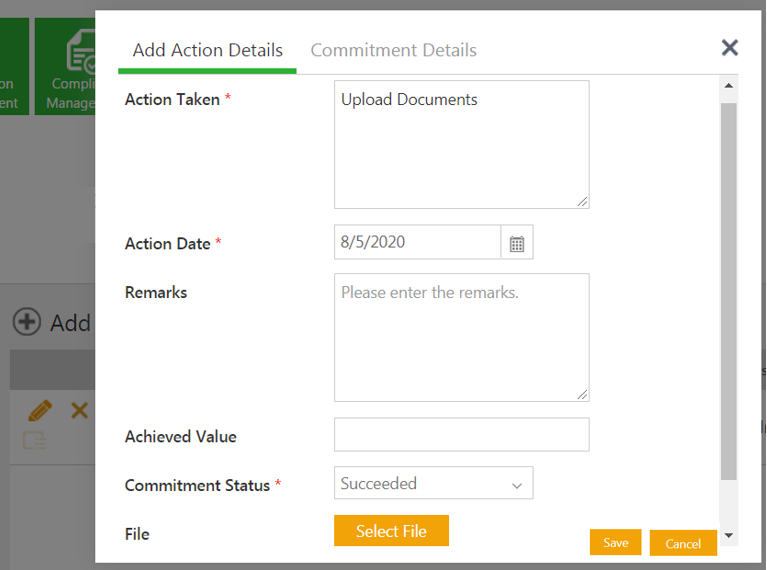Expand the Commitment Status dropdown
Screen dimensions: 767x570
click(433, 484)
